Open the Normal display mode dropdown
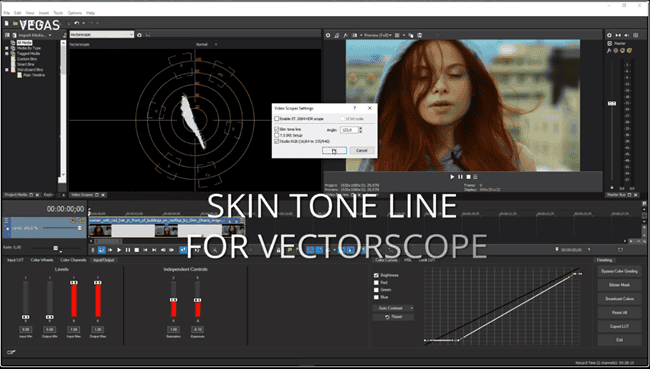Viewport: 650px width, 369px height. (x=206, y=44)
